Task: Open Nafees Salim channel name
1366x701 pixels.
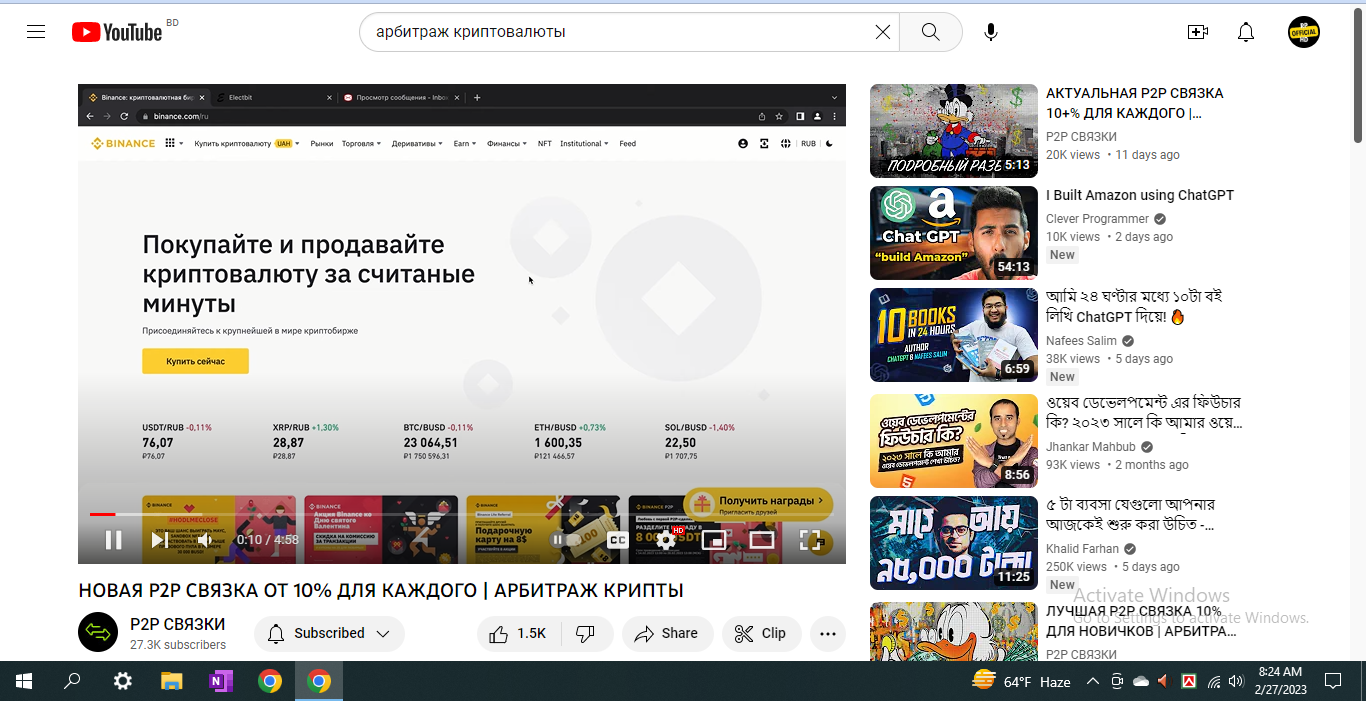Action: pyautogui.click(x=1081, y=341)
